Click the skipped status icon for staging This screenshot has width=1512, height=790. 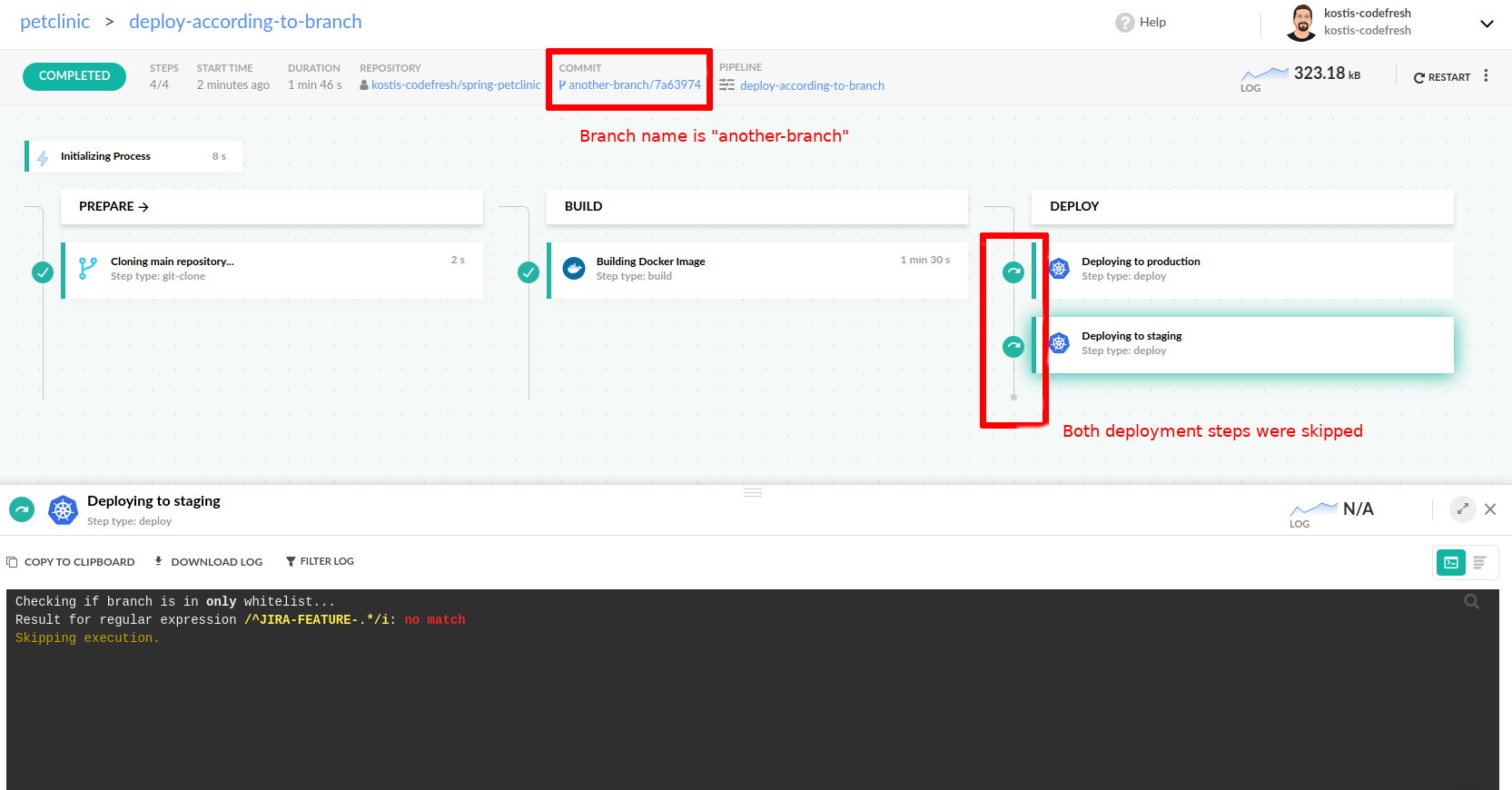tap(1013, 346)
